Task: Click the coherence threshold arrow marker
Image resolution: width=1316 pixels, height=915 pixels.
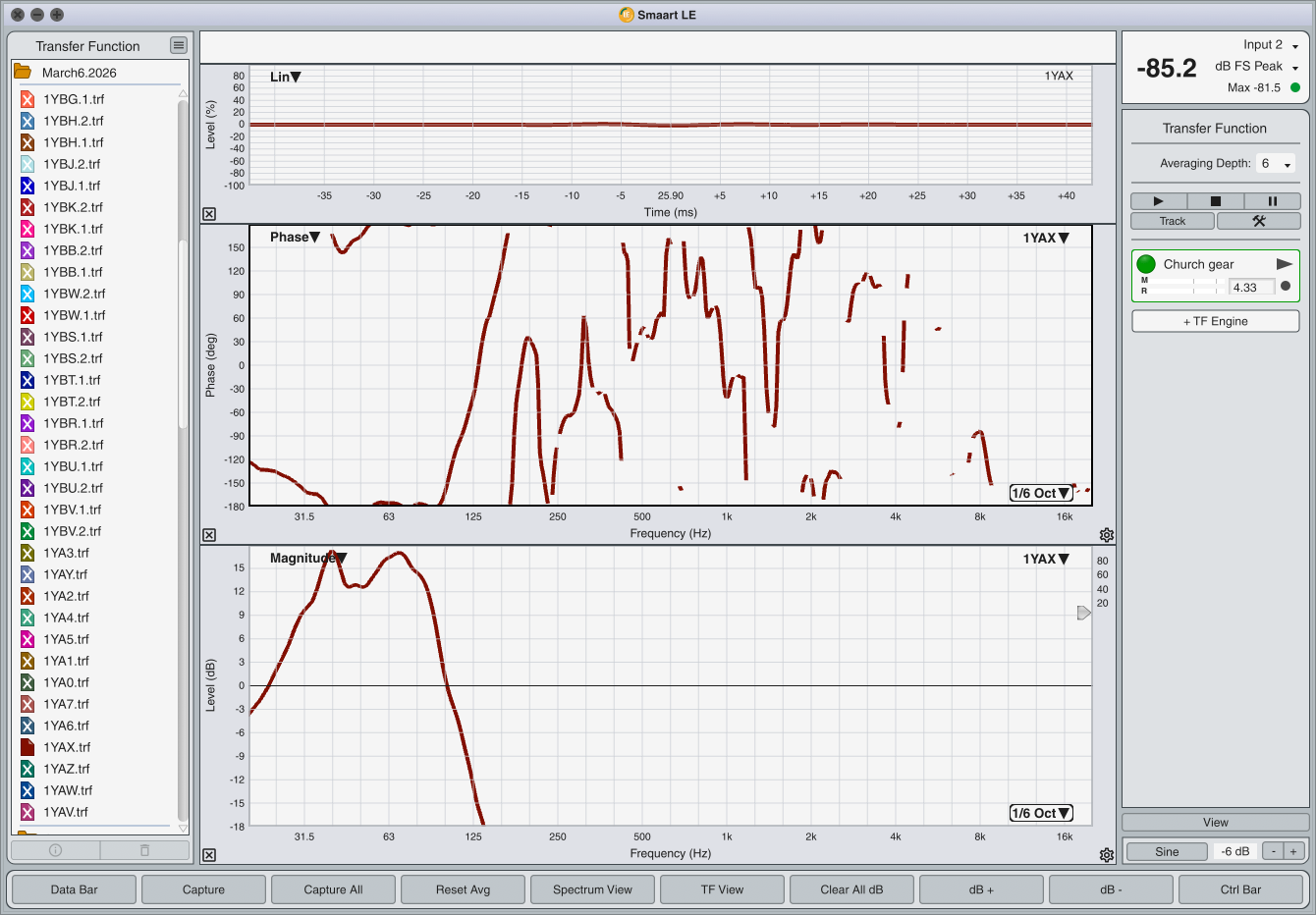Action: point(1084,613)
